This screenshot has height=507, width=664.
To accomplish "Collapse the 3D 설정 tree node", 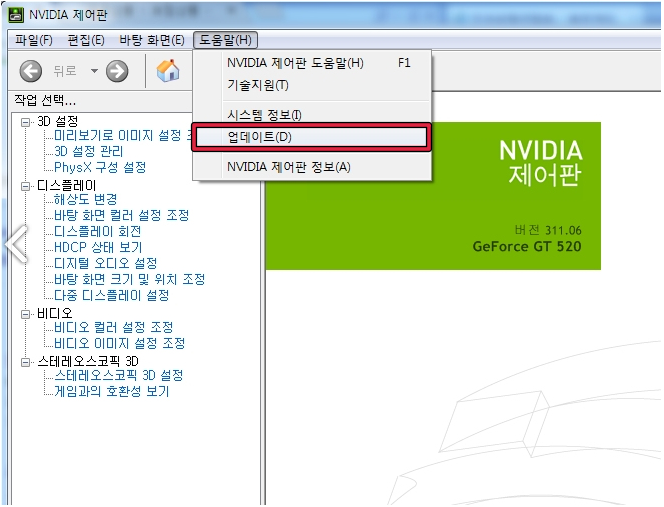I will tap(25, 122).
